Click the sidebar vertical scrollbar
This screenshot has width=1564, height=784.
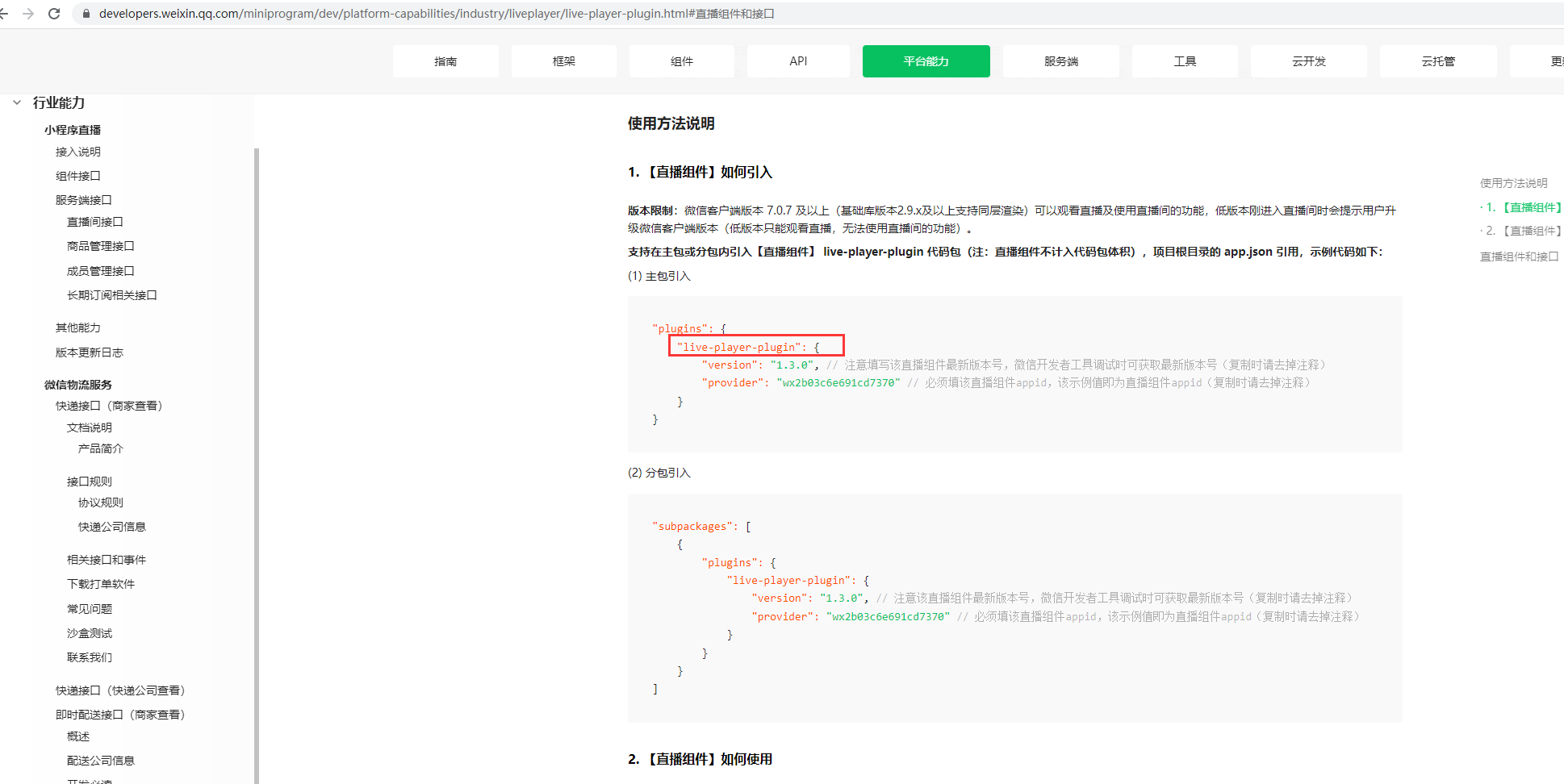(x=257, y=465)
